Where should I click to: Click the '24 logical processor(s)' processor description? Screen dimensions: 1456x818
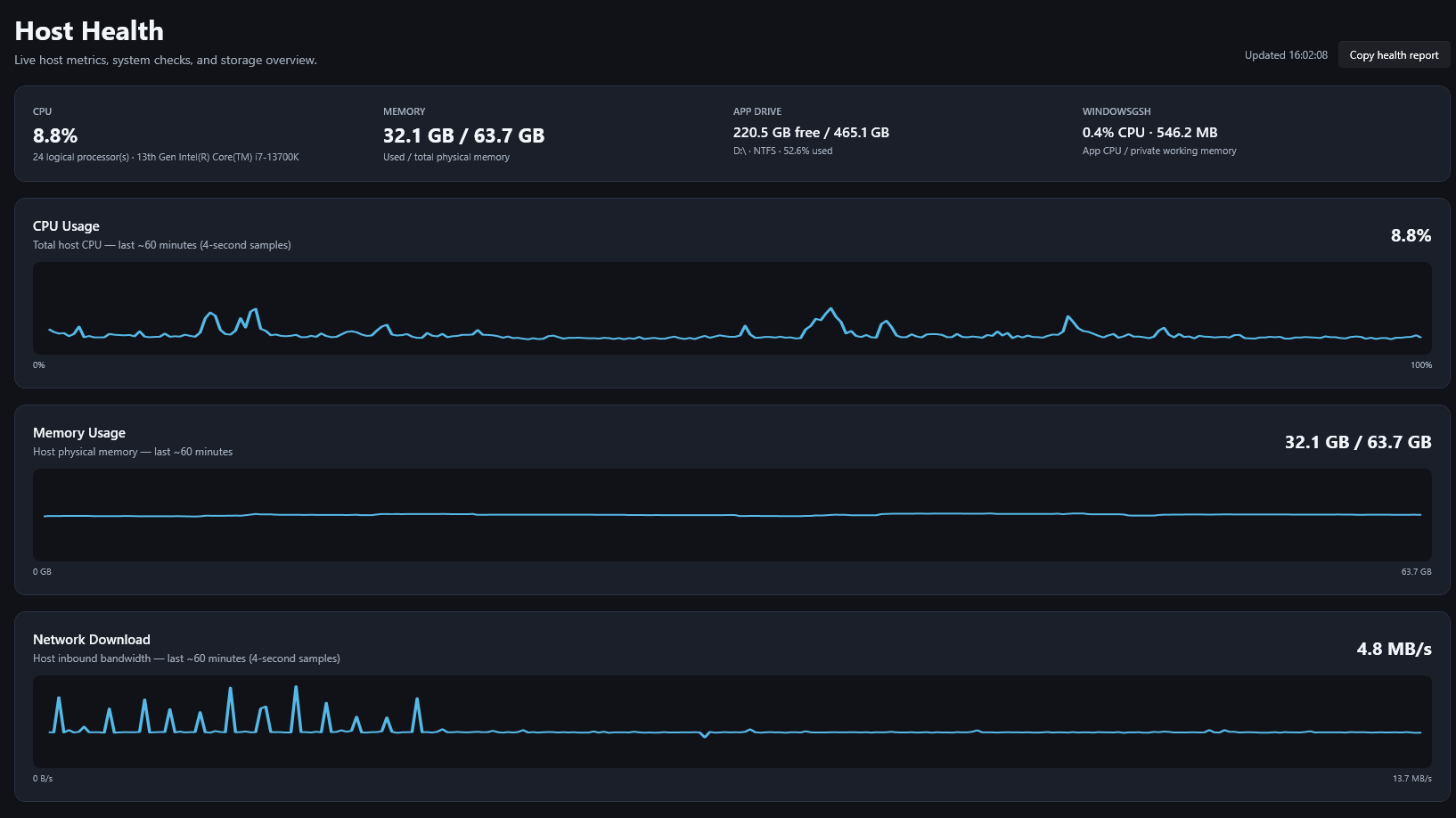pyautogui.click(x=166, y=157)
